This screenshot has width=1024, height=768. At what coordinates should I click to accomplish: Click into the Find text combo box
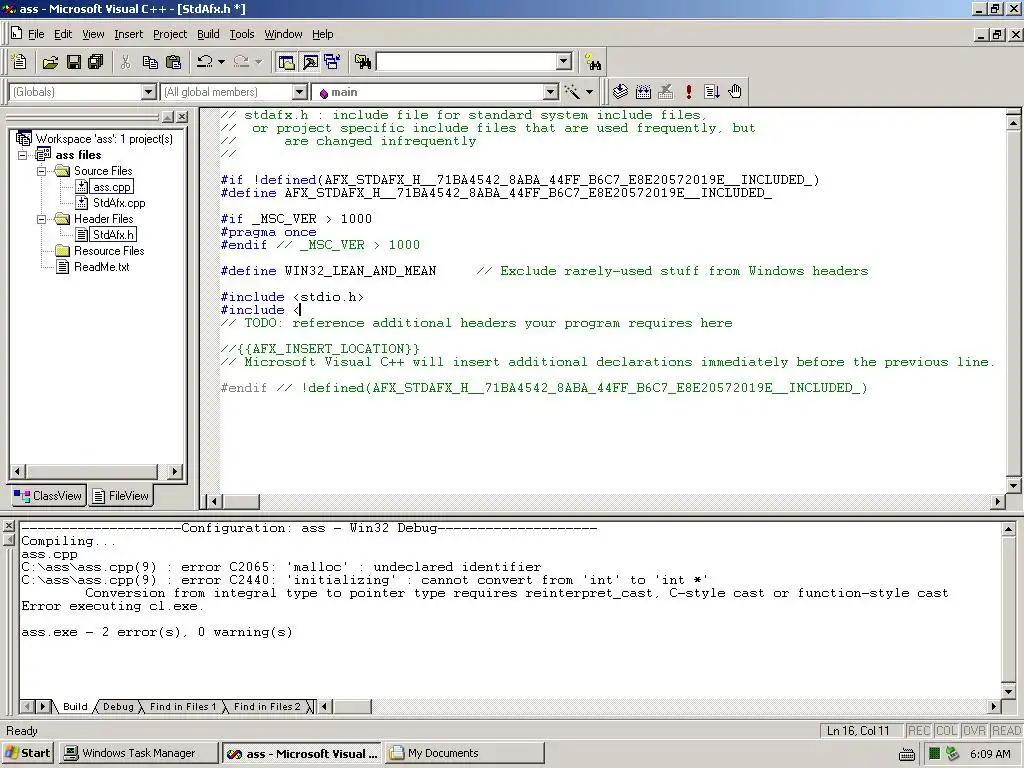[466, 62]
